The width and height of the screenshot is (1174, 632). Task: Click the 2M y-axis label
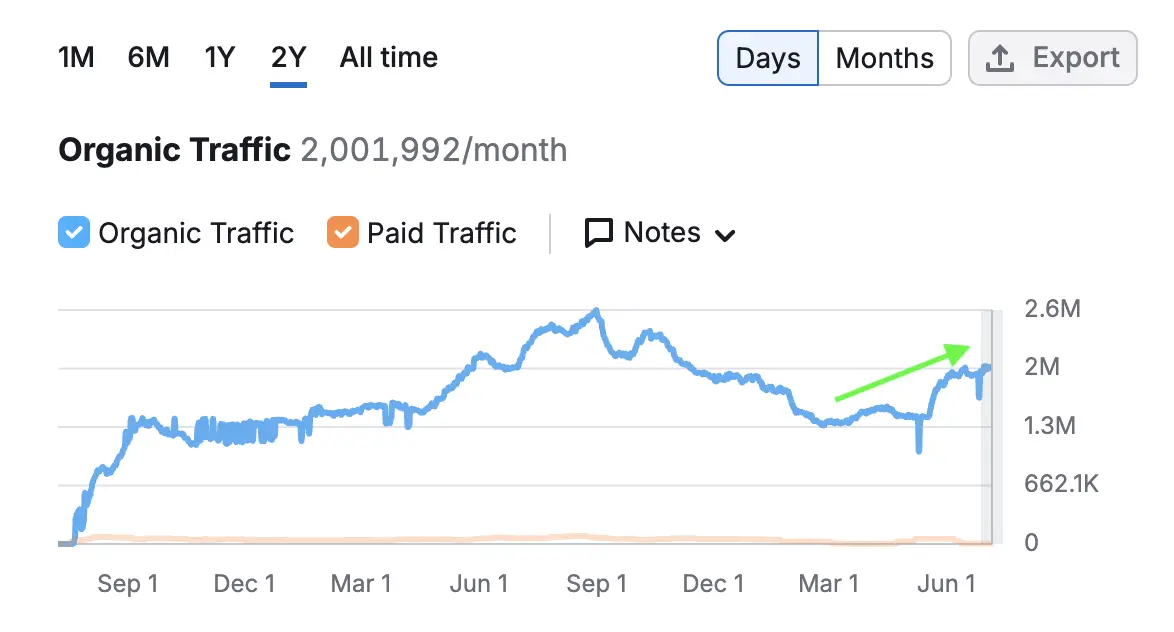[x=1041, y=367]
